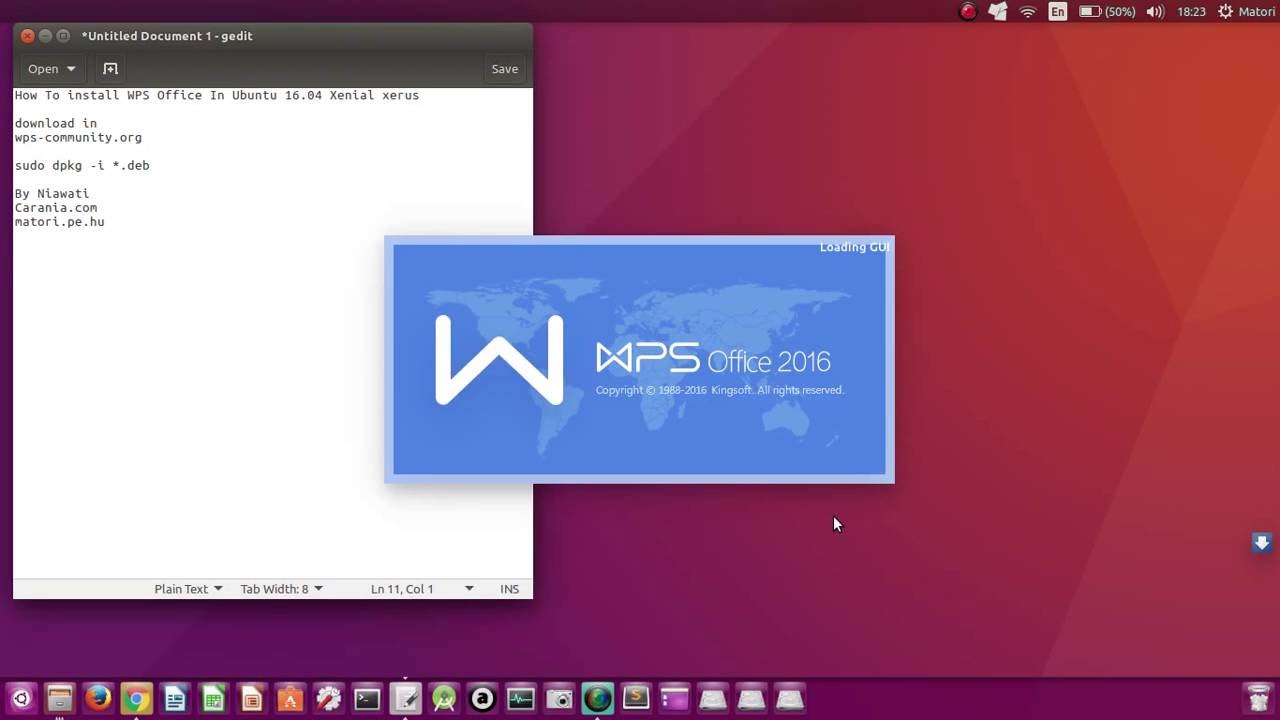Open the battery 50% indicator menu

click(1107, 12)
